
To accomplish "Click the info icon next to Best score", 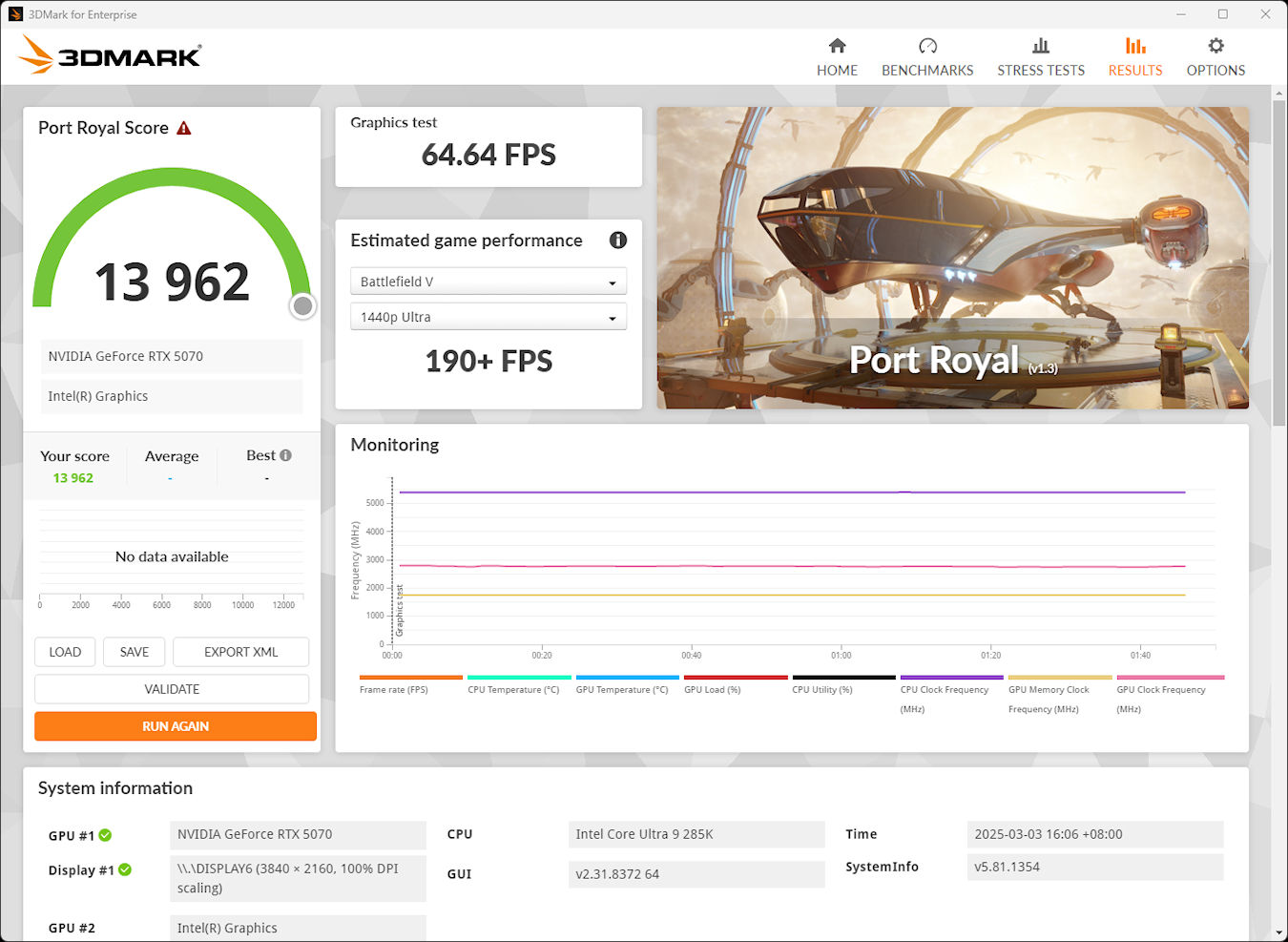I will [285, 454].
